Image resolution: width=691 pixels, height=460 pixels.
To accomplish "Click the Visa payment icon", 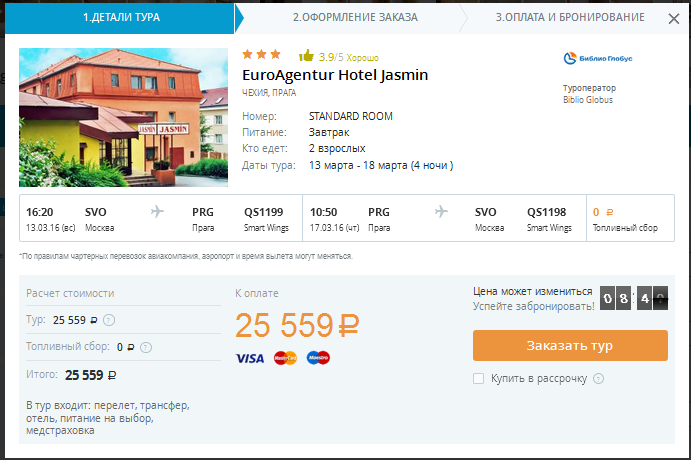I will [250, 358].
